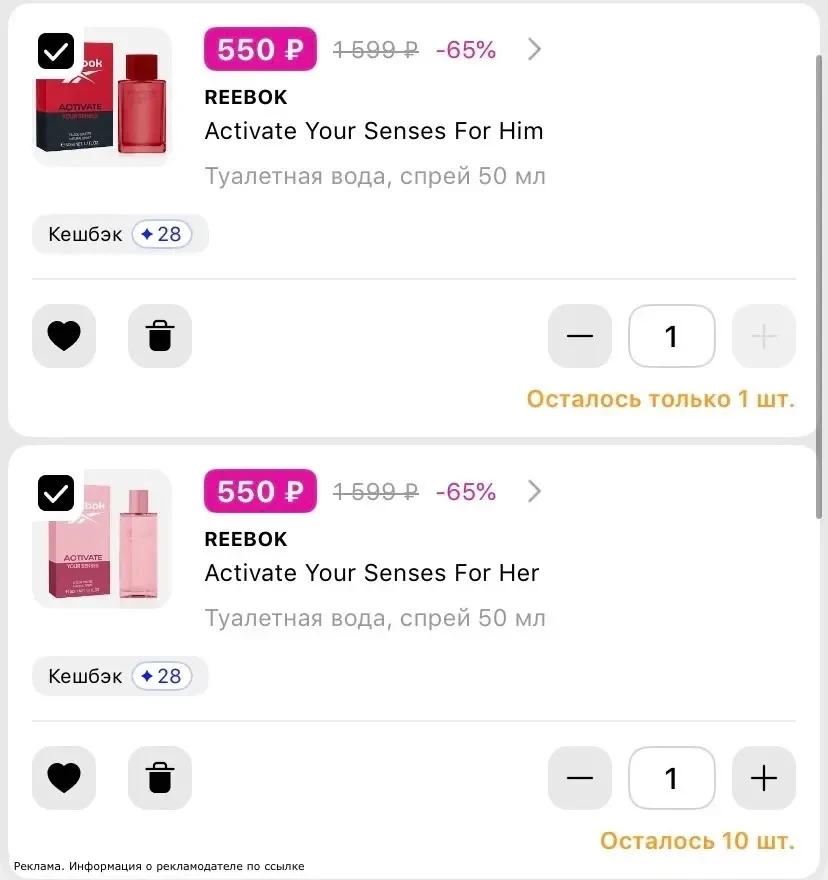The image size is (828, 880).
Task: Open Activate Your Senses For Her product
Action: pos(372,573)
